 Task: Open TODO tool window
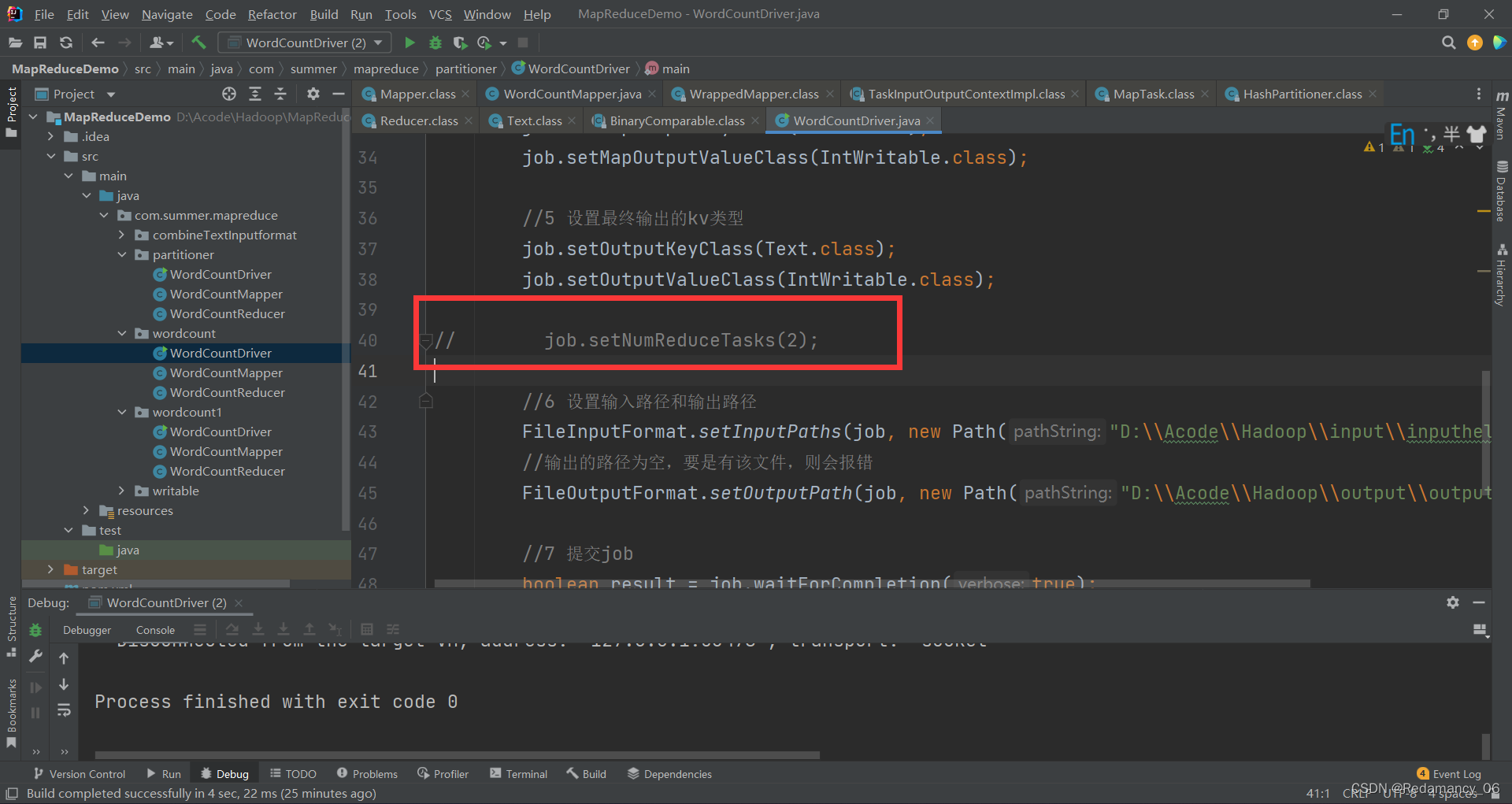(293, 774)
